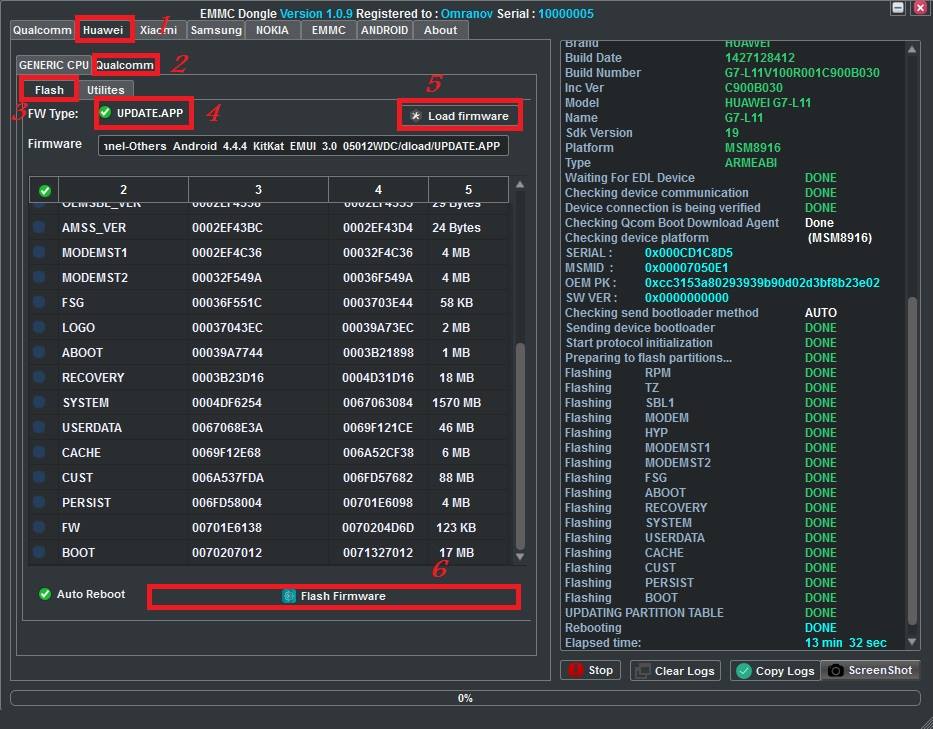Click log panel scroll down arrow
This screenshot has width=933, height=729.
(x=912, y=642)
